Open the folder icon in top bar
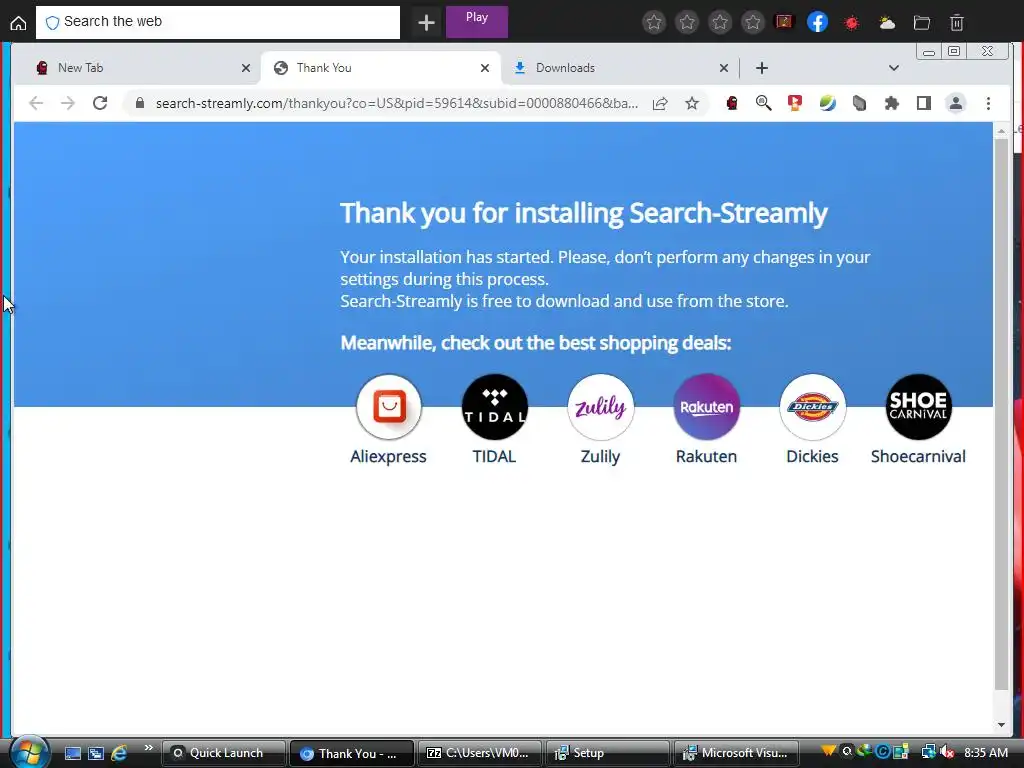 [921, 24]
